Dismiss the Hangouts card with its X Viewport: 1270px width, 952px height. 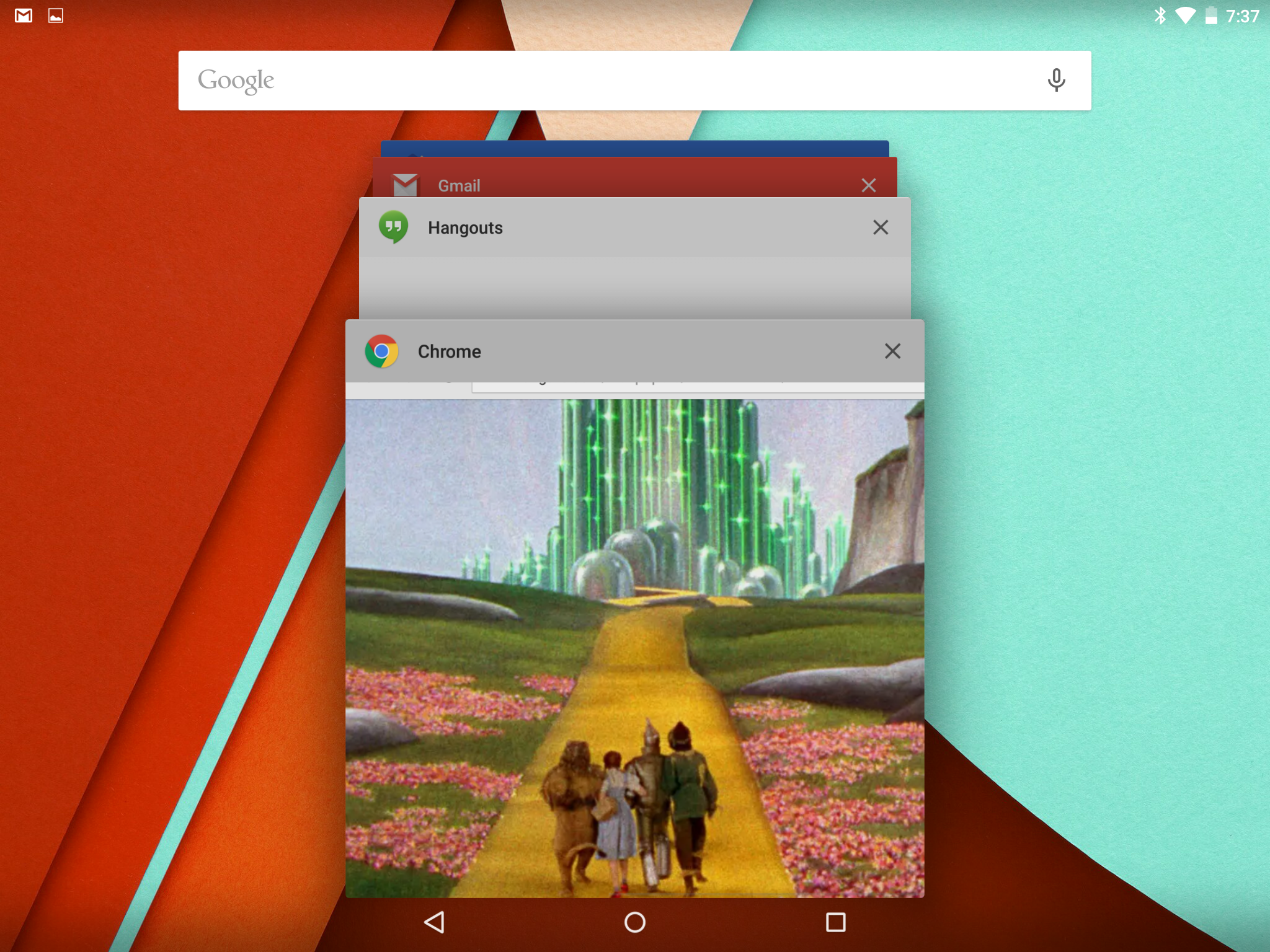[881, 227]
